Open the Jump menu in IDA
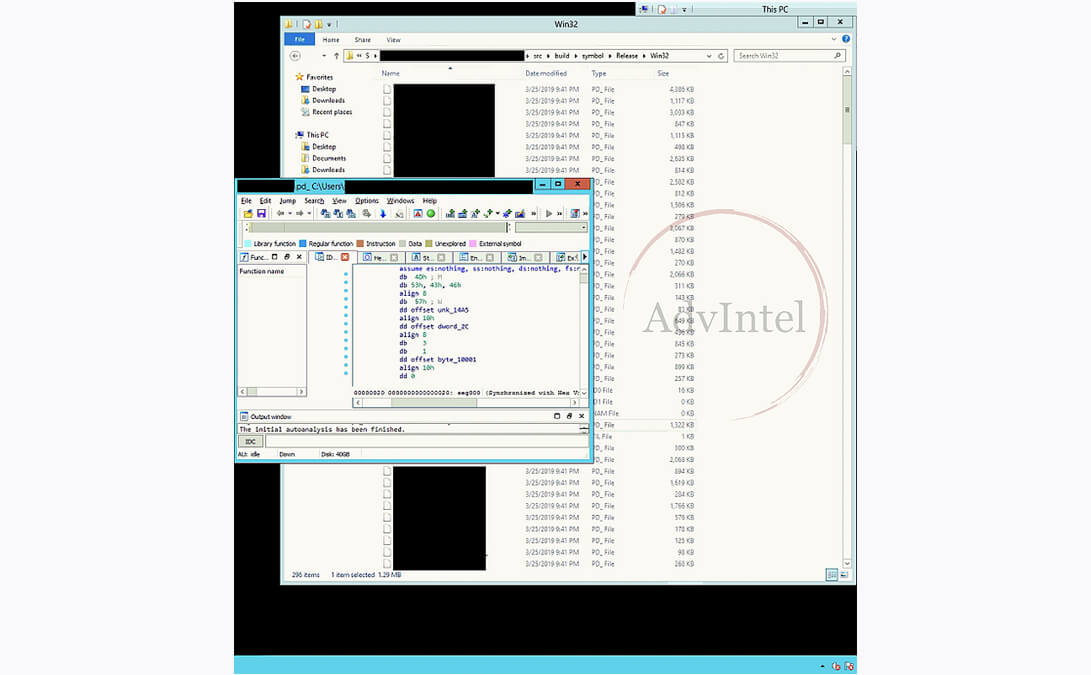 point(287,201)
